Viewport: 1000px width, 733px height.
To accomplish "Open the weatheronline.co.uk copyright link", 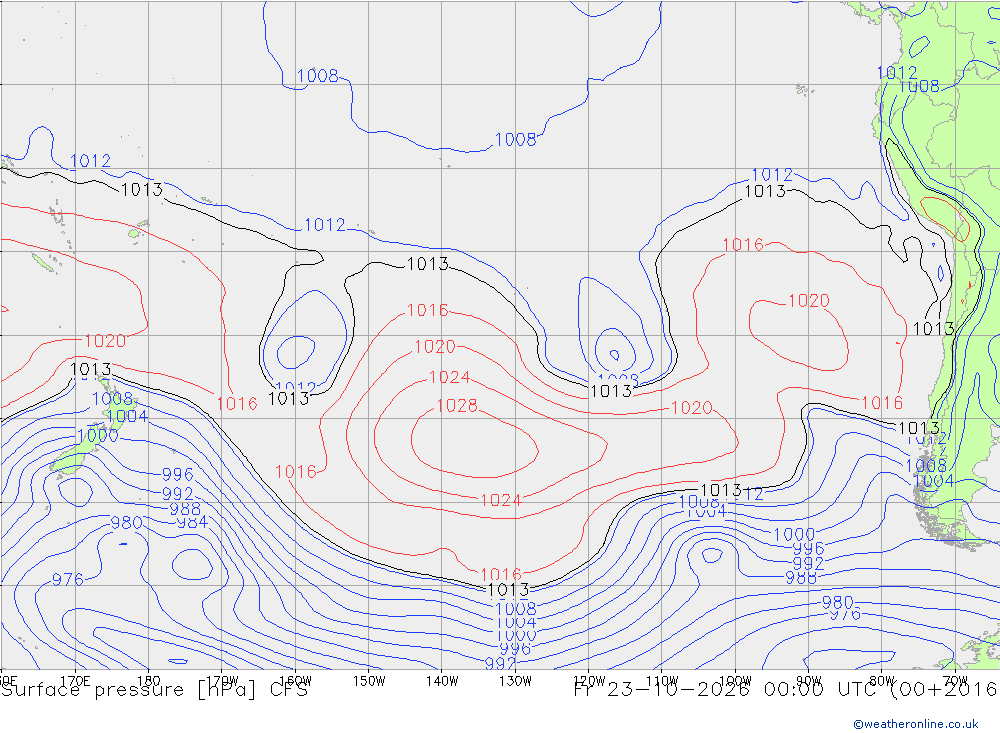I will 916,724.
